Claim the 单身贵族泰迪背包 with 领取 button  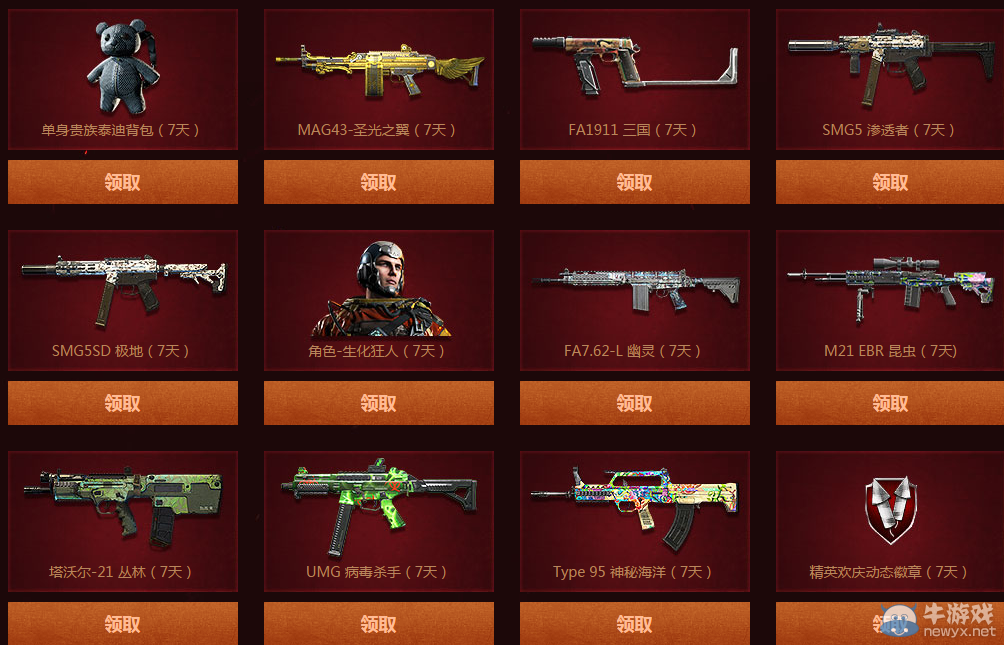[123, 182]
